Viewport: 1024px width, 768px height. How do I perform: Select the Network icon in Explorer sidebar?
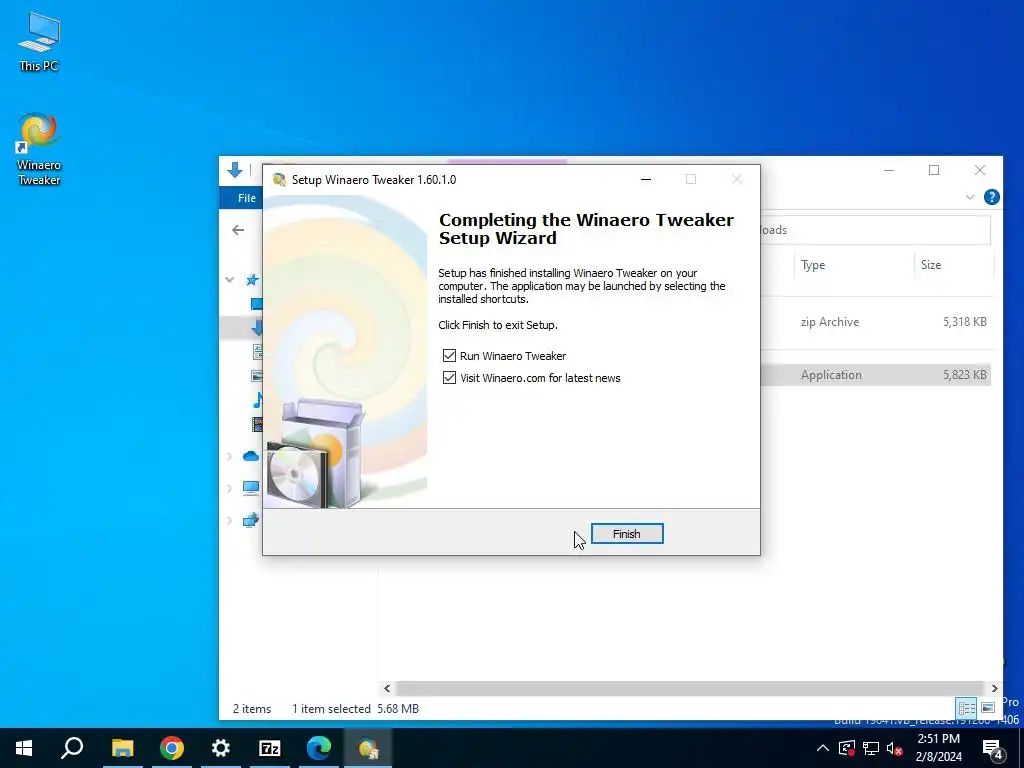(251, 520)
